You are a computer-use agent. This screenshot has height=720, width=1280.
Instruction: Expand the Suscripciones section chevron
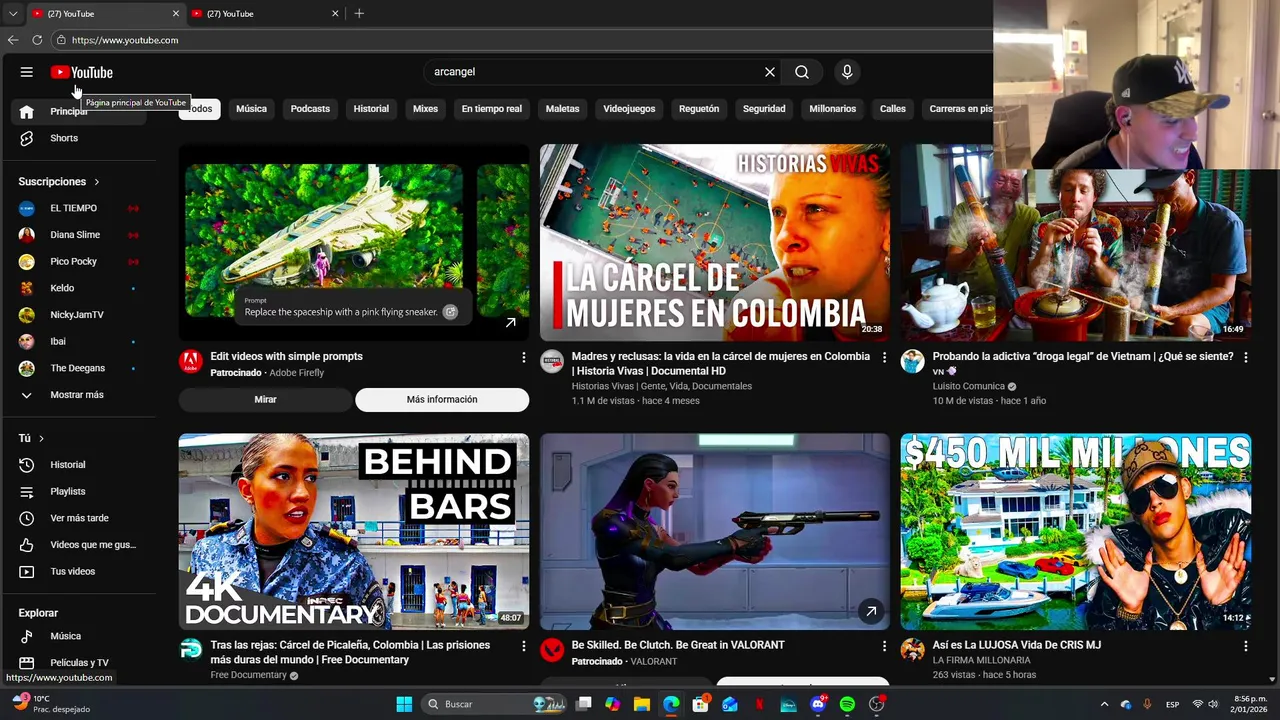click(97, 182)
